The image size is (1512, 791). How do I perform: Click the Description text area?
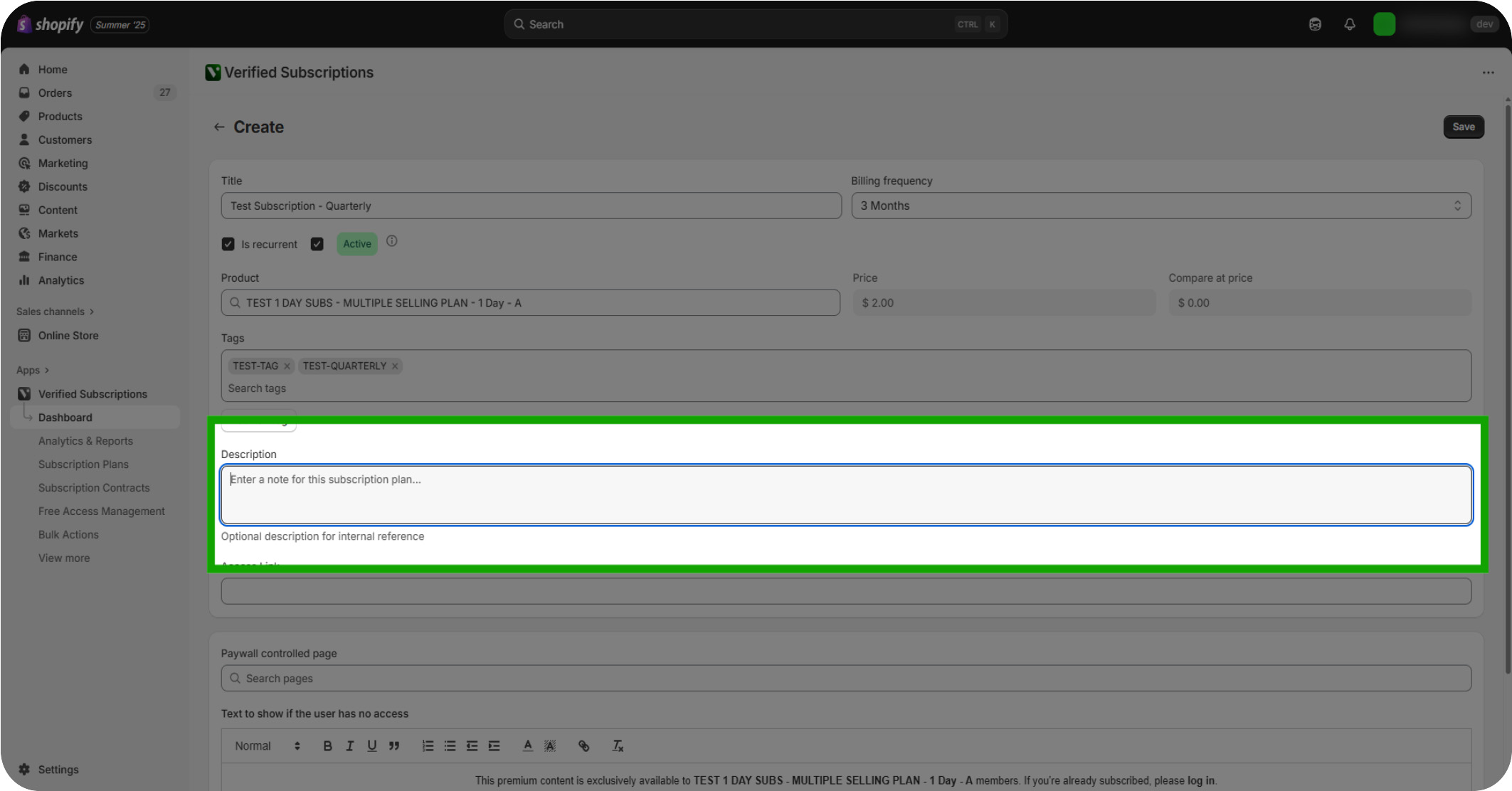coord(846,495)
